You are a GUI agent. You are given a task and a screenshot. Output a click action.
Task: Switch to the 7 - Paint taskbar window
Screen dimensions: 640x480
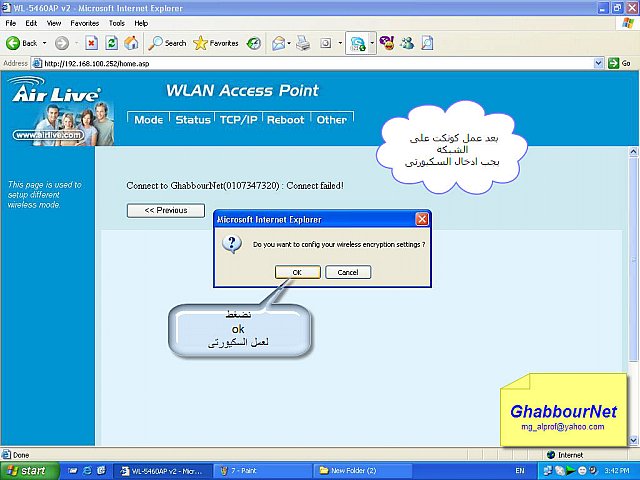(262, 471)
